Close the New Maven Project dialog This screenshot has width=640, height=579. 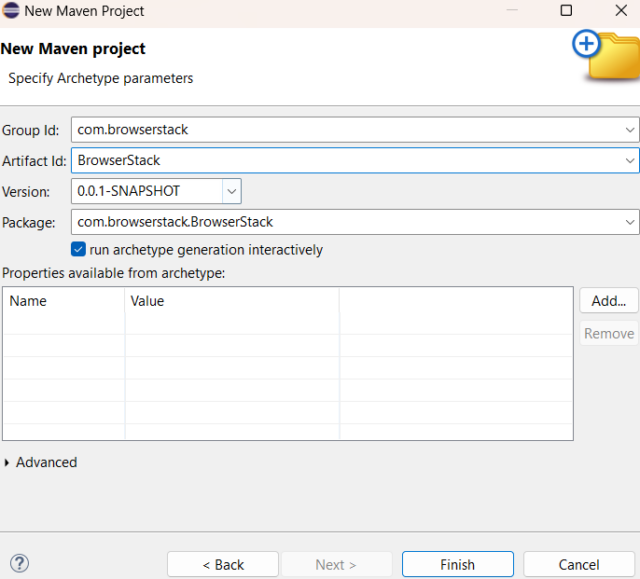pyautogui.click(x=621, y=10)
